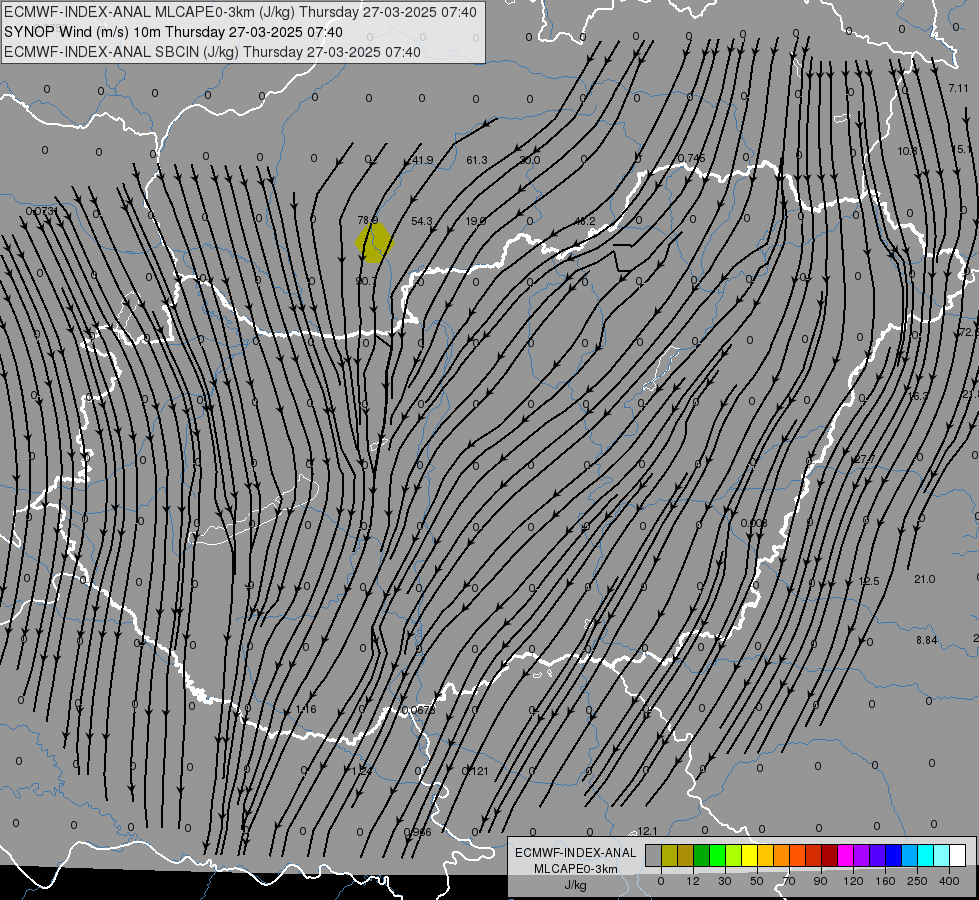Click the map value 21.0

(x=925, y=580)
